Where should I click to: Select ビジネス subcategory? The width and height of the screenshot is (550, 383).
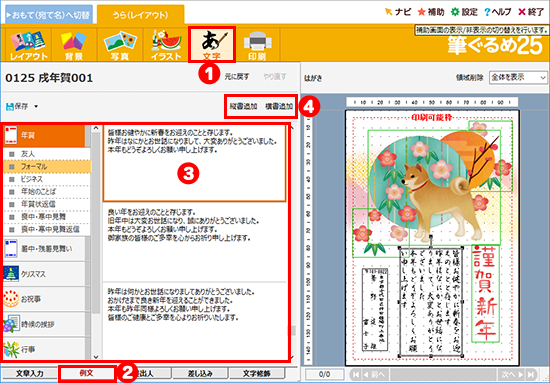47,179
